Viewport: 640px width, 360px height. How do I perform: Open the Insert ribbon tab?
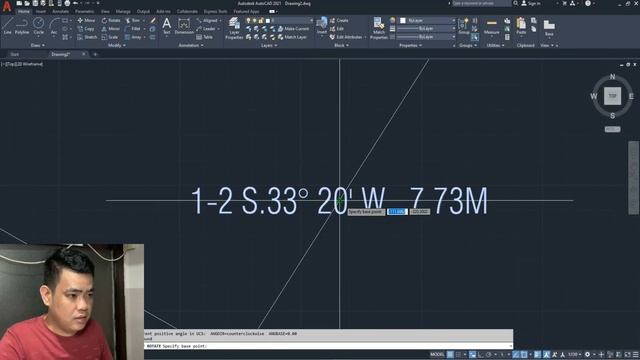click(x=41, y=12)
